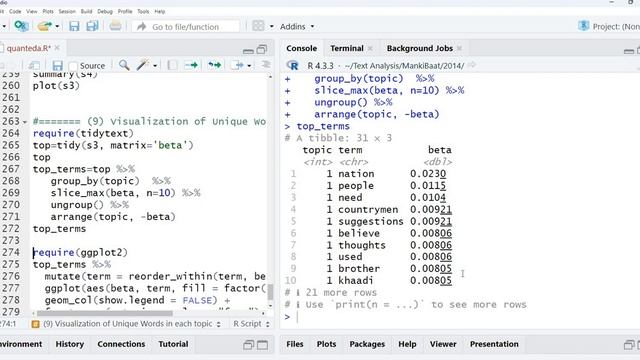The height and width of the screenshot is (360, 640).
Task: Click the open file folder icon
Action: coord(44,27)
